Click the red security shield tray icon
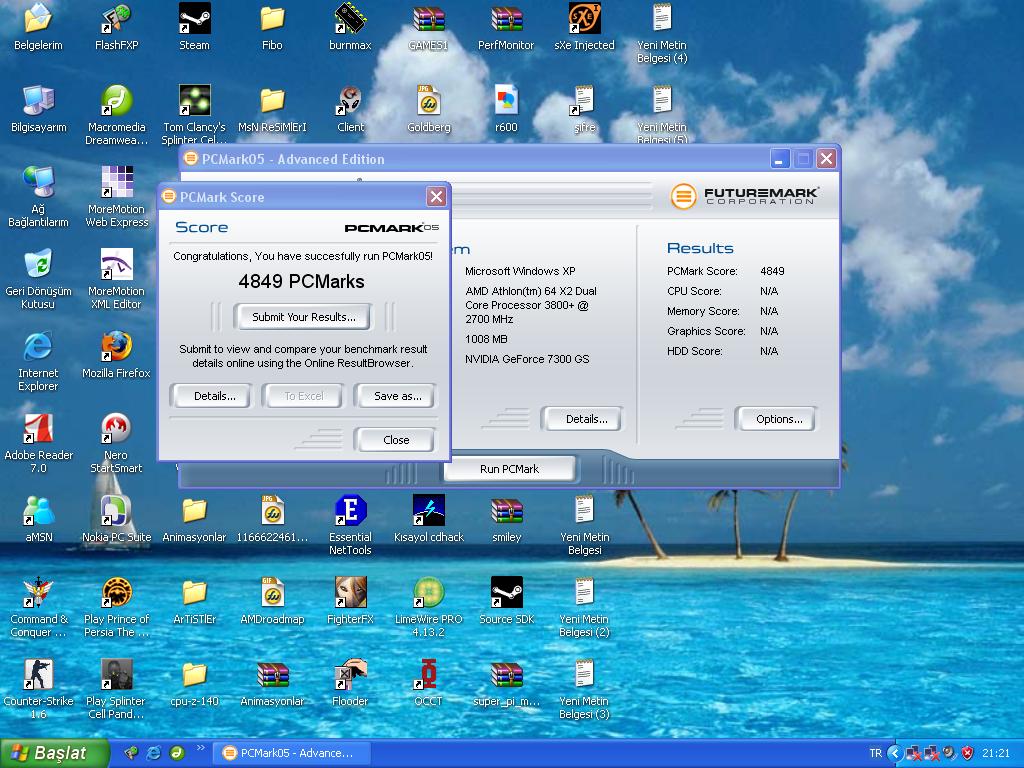1024x768 pixels. [x=968, y=753]
